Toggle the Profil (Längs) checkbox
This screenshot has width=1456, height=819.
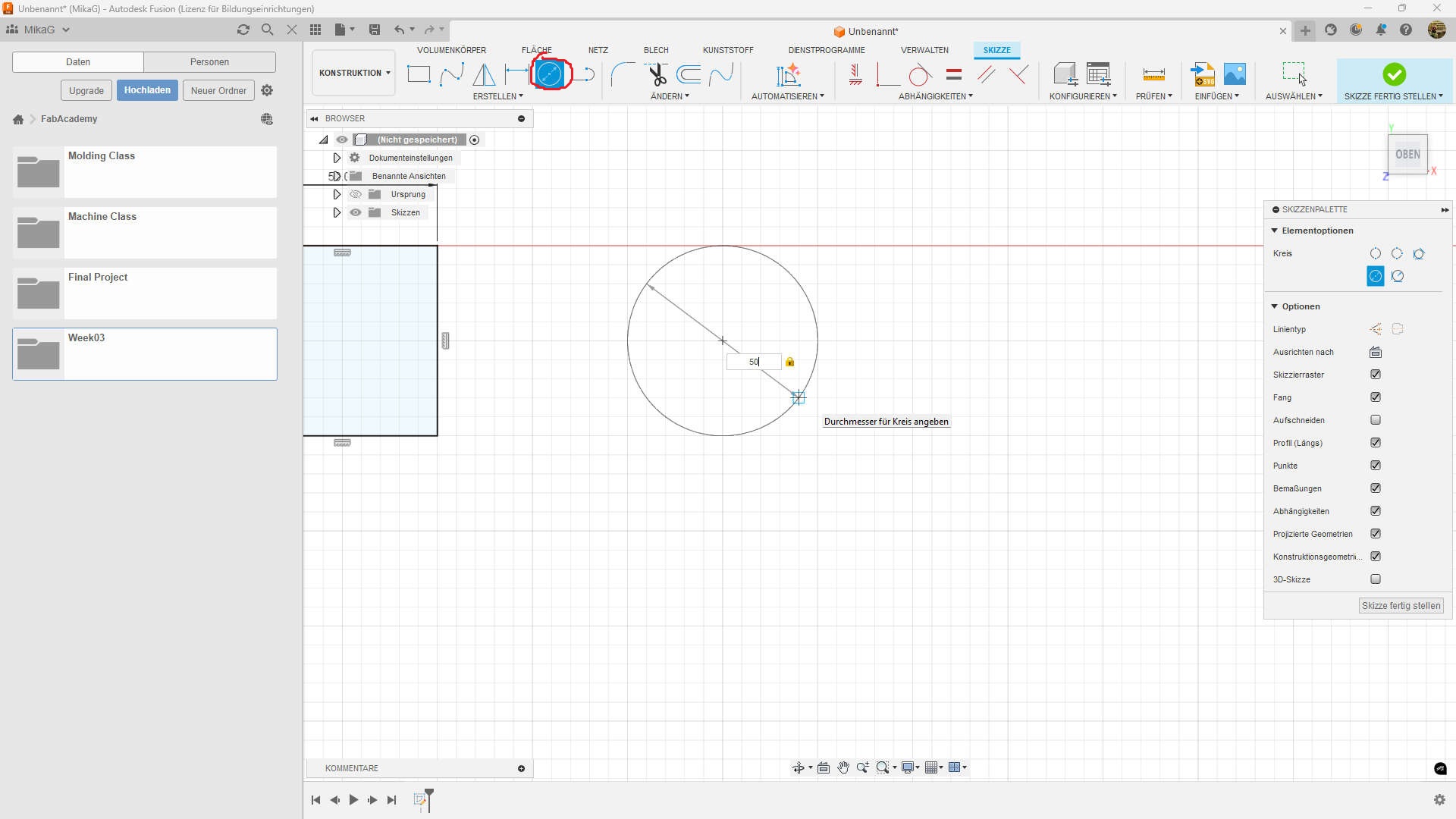pyautogui.click(x=1376, y=443)
